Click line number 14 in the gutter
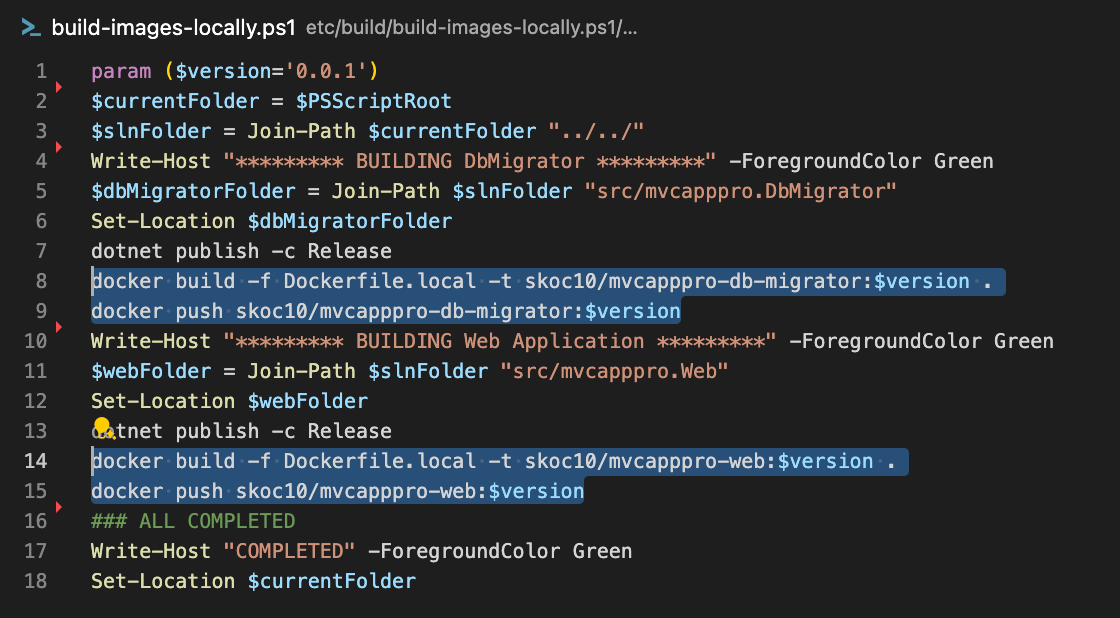This screenshot has height=618, width=1120. pos(36,461)
